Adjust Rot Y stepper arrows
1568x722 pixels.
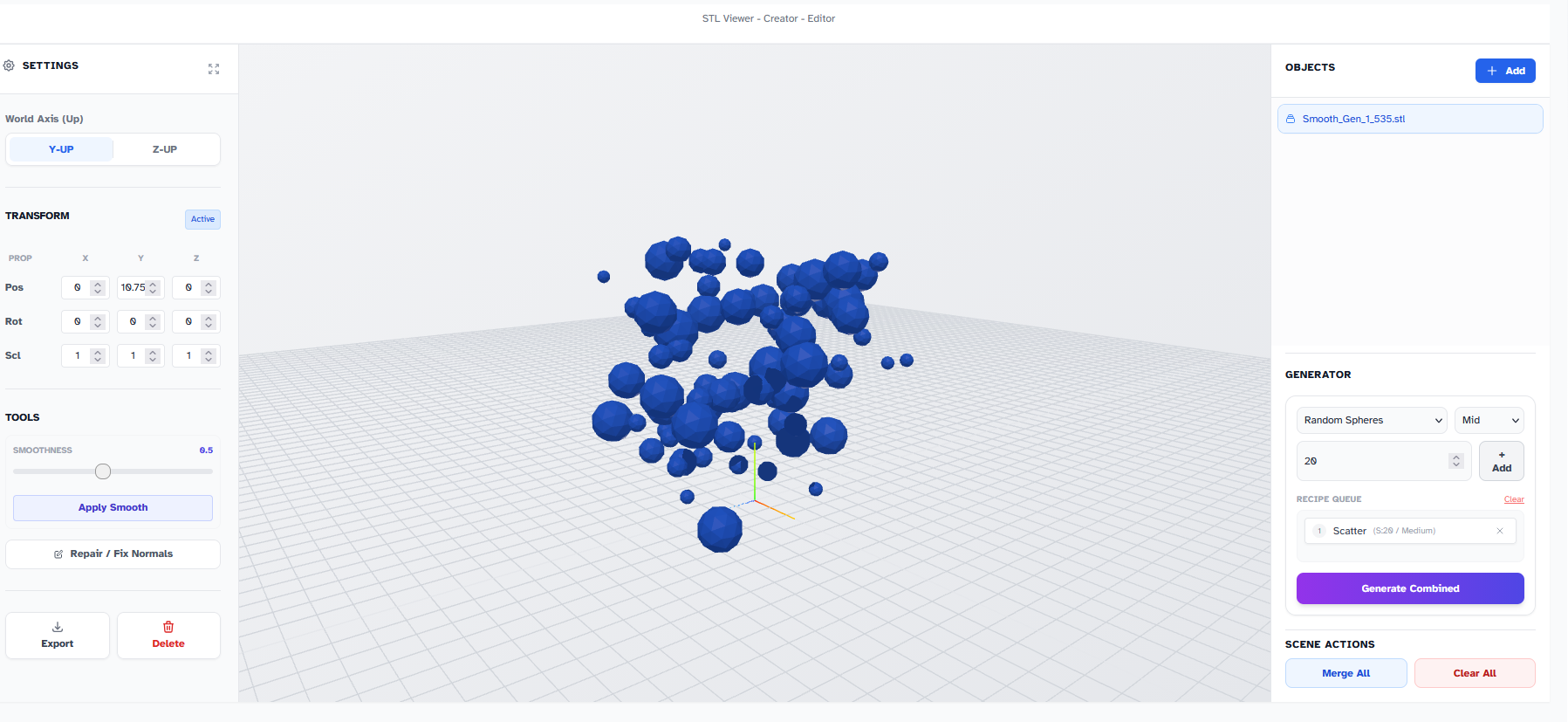point(153,321)
